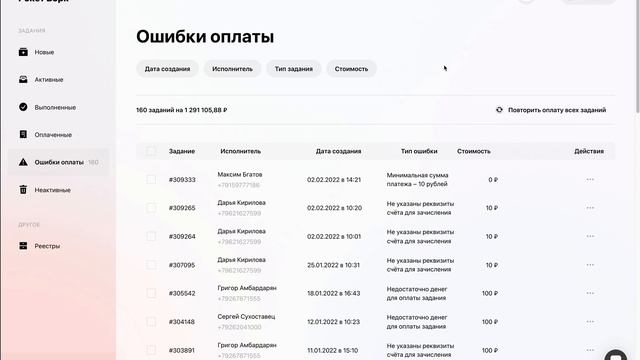Check the box for task #309264
Screen dimensions: 640x360
(151, 236)
